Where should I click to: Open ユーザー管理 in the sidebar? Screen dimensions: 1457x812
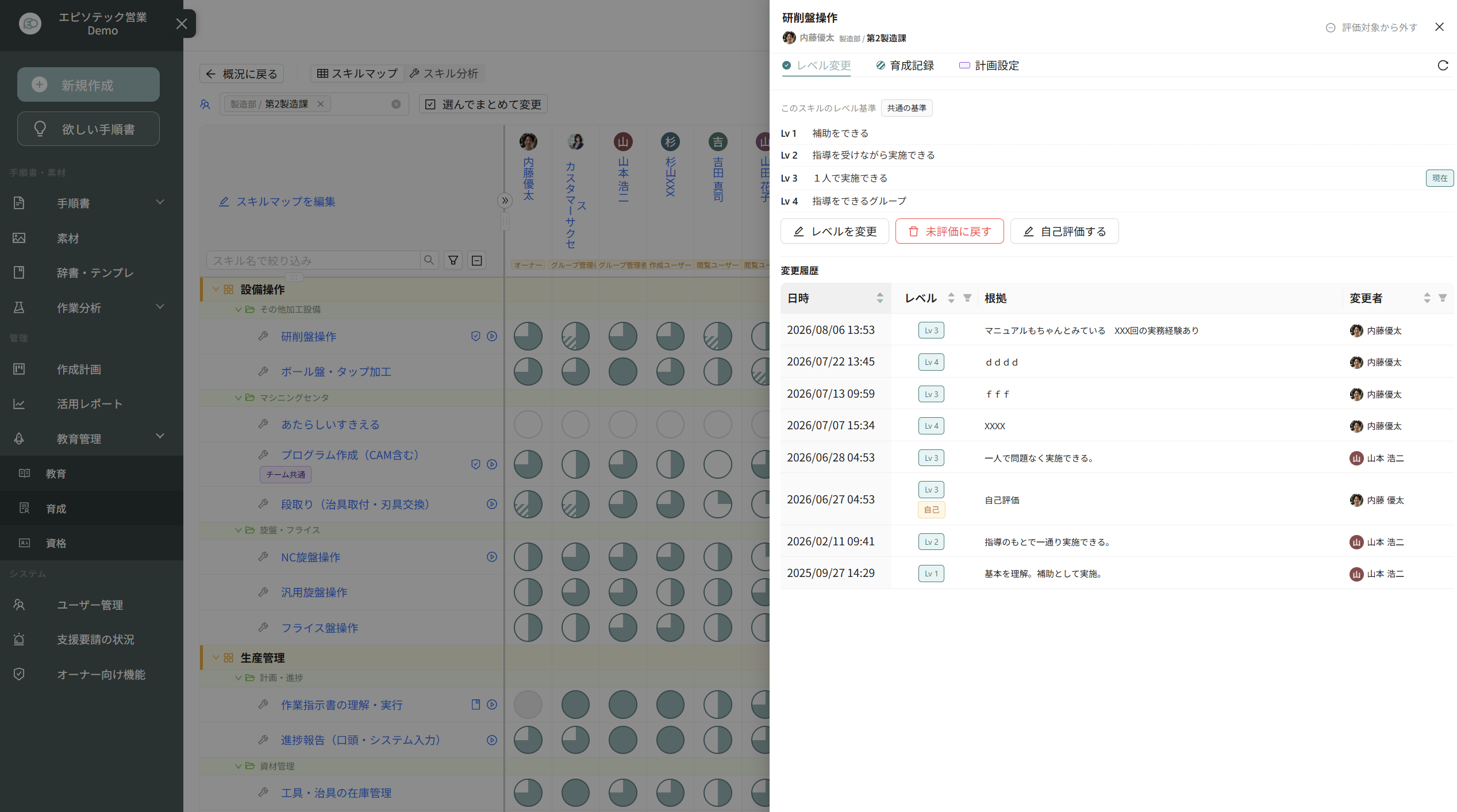91,605
